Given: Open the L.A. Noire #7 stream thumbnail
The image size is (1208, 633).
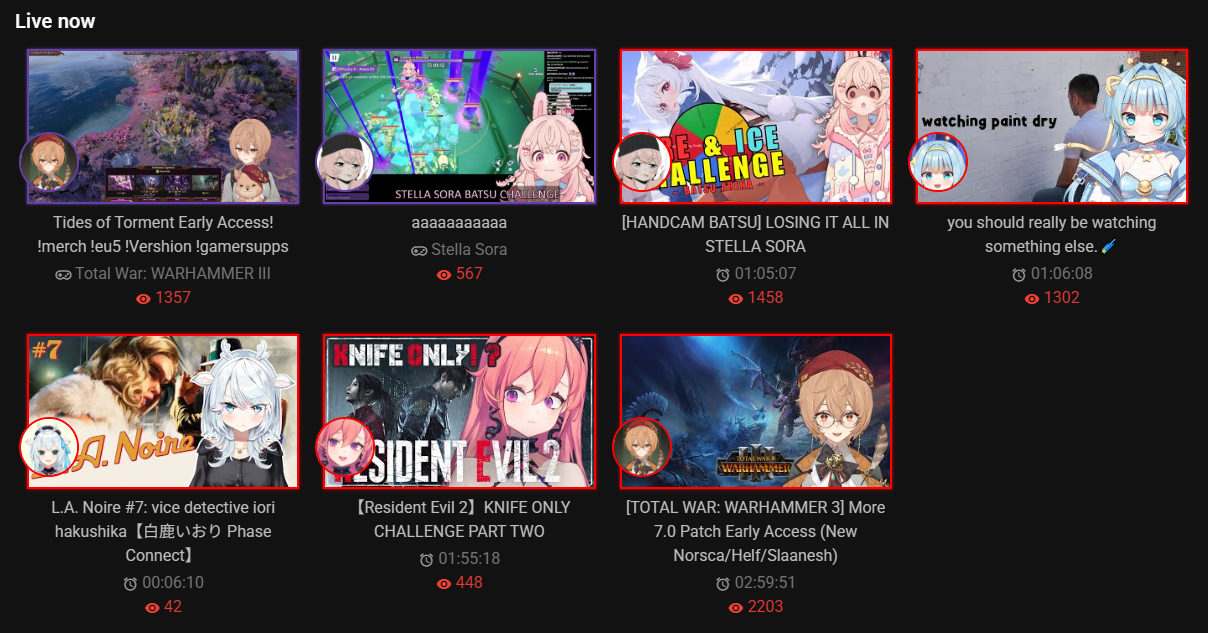Looking at the screenshot, I should click(x=163, y=411).
